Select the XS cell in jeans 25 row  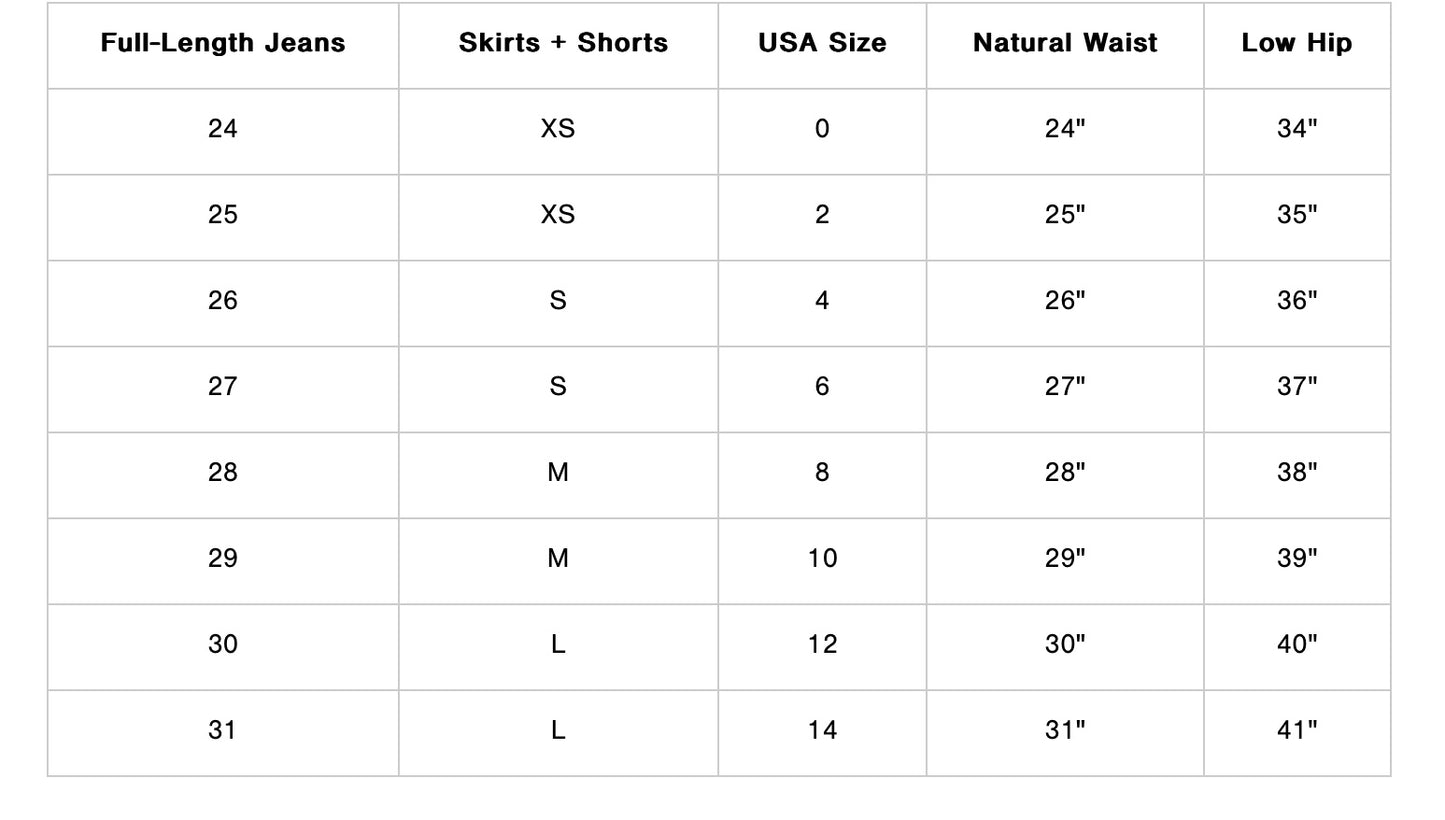click(x=558, y=215)
